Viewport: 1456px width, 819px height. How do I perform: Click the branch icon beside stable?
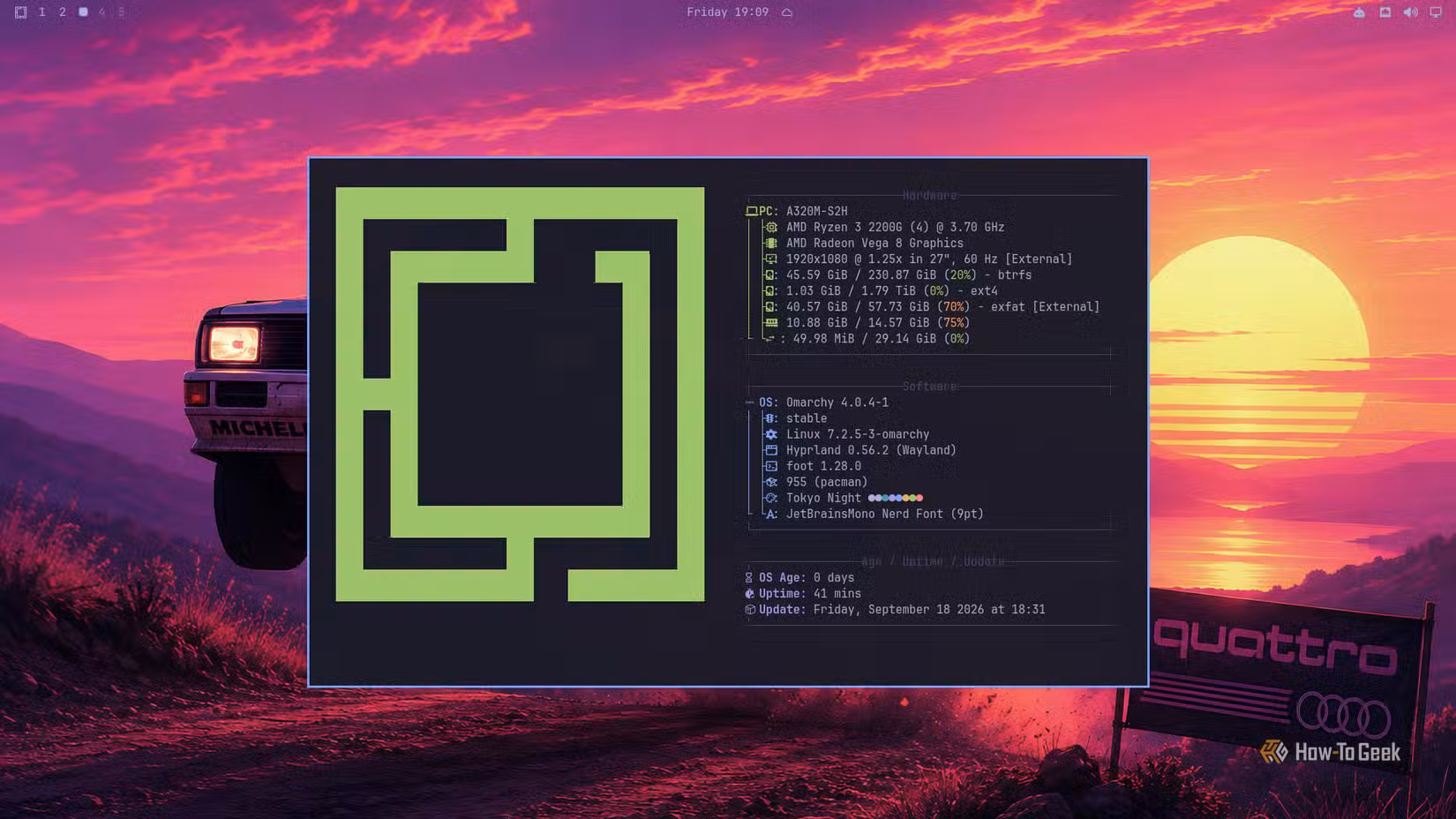pos(770,418)
